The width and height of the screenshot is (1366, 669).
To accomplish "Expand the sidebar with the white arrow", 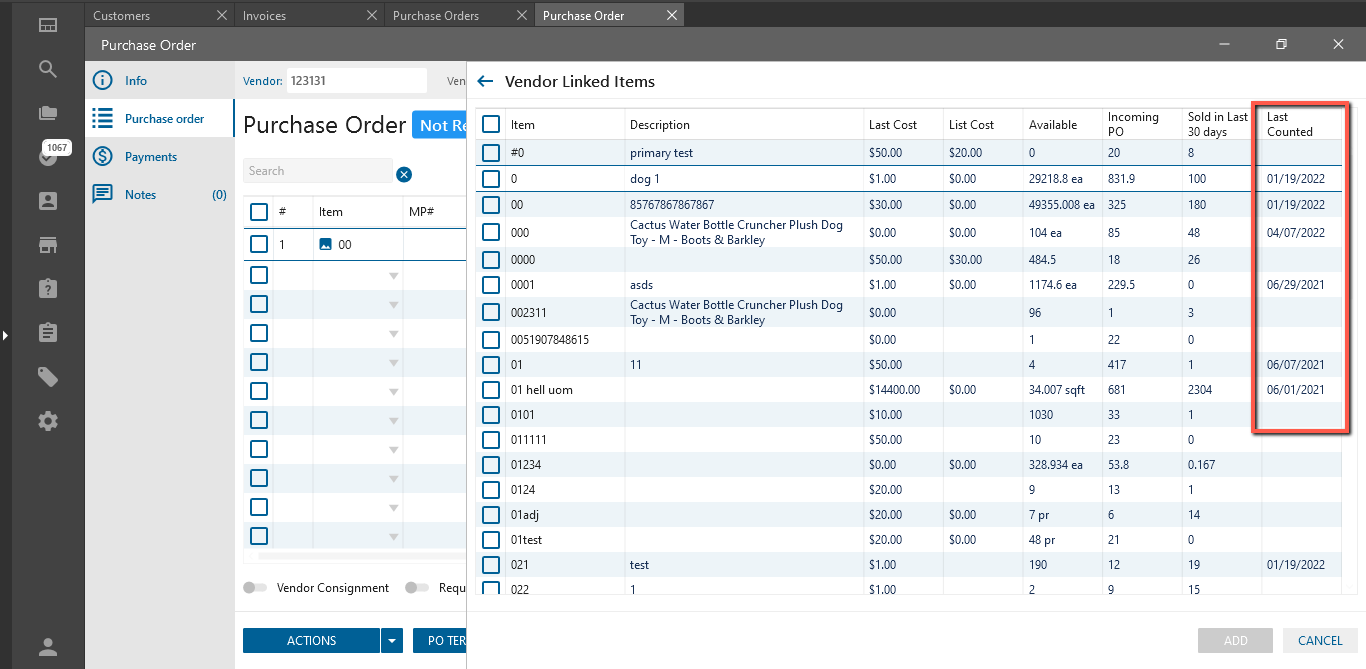I will click(x=5, y=335).
